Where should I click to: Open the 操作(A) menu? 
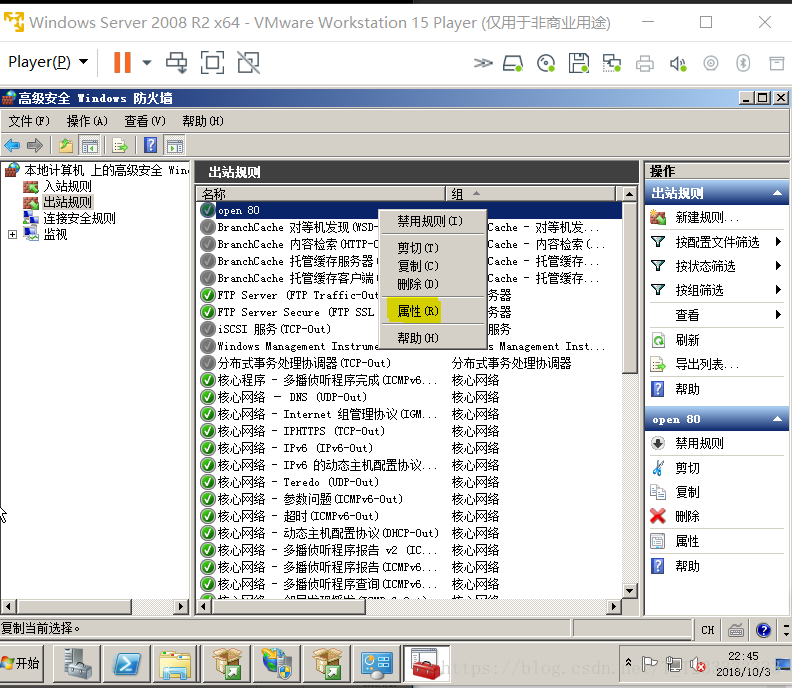[x=87, y=121]
